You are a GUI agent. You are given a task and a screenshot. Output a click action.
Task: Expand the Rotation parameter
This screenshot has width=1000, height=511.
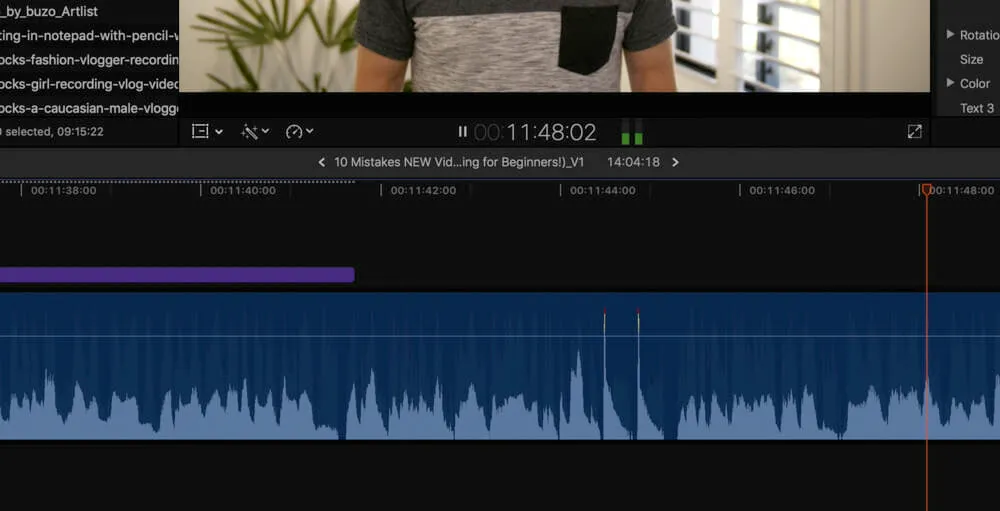(x=950, y=35)
